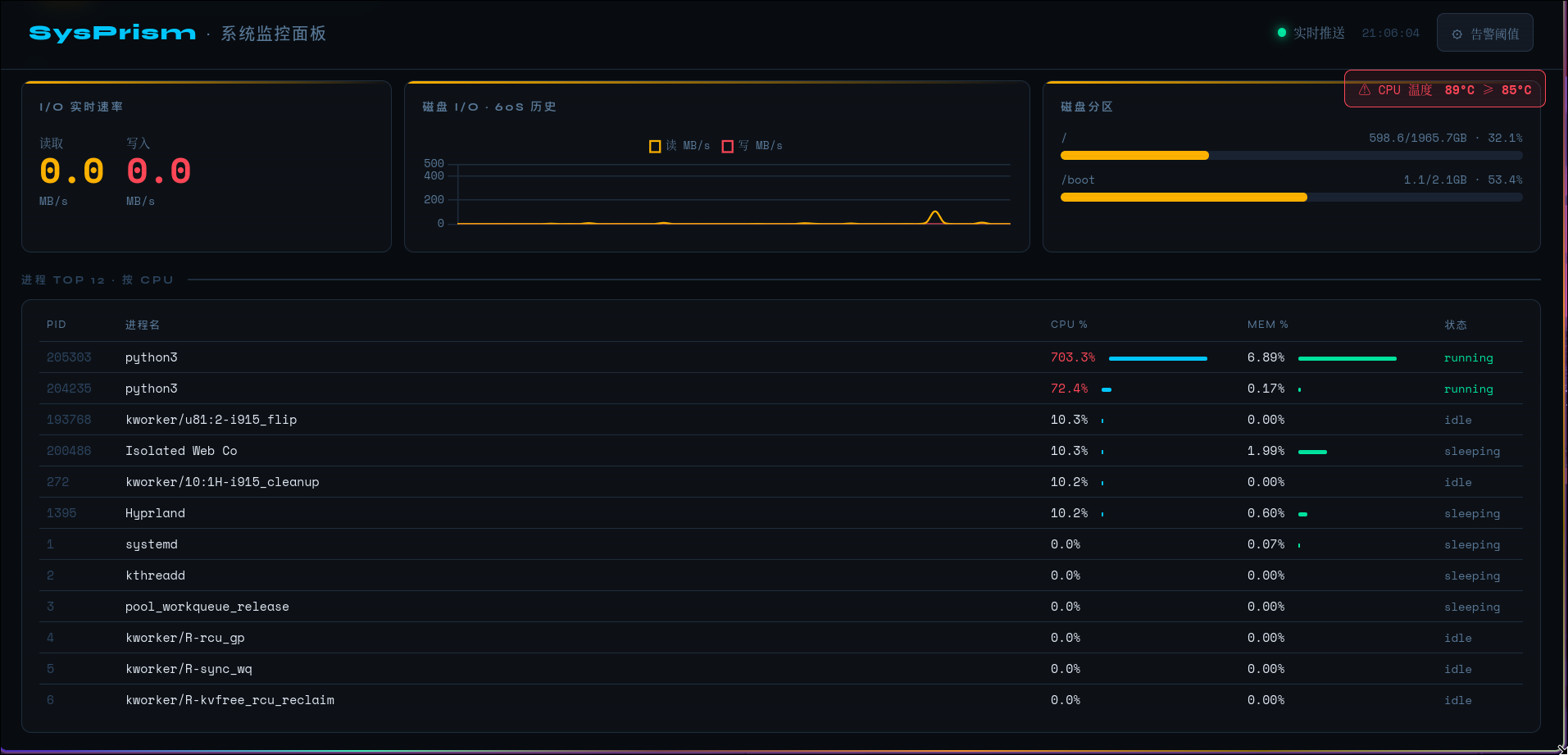Sort processes by the MEM % column header
The width and height of the screenshot is (1568, 755).
tap(1267, 325)
